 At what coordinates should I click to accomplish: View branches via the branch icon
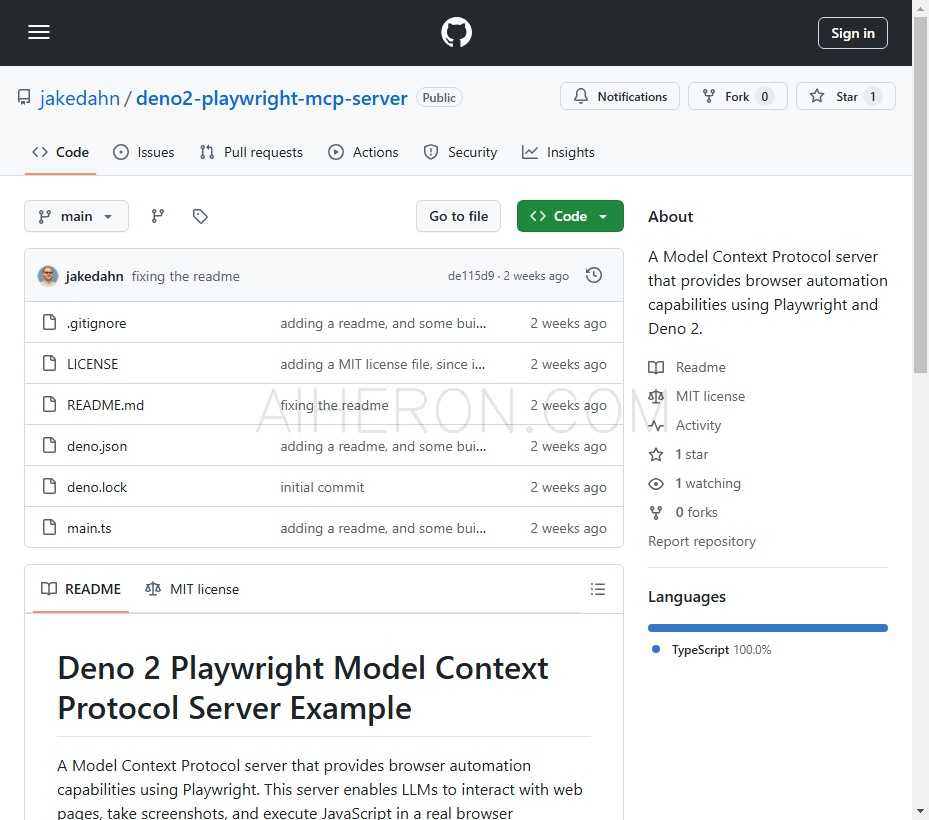(x=158, y=216)
